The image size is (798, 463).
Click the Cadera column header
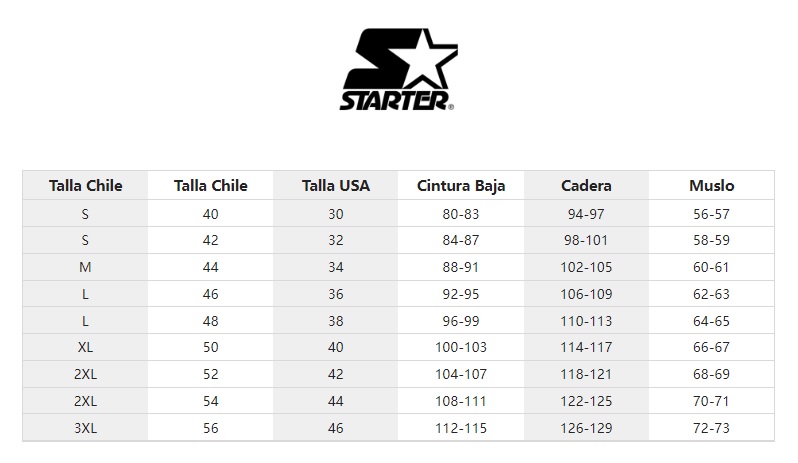[586, 186]
